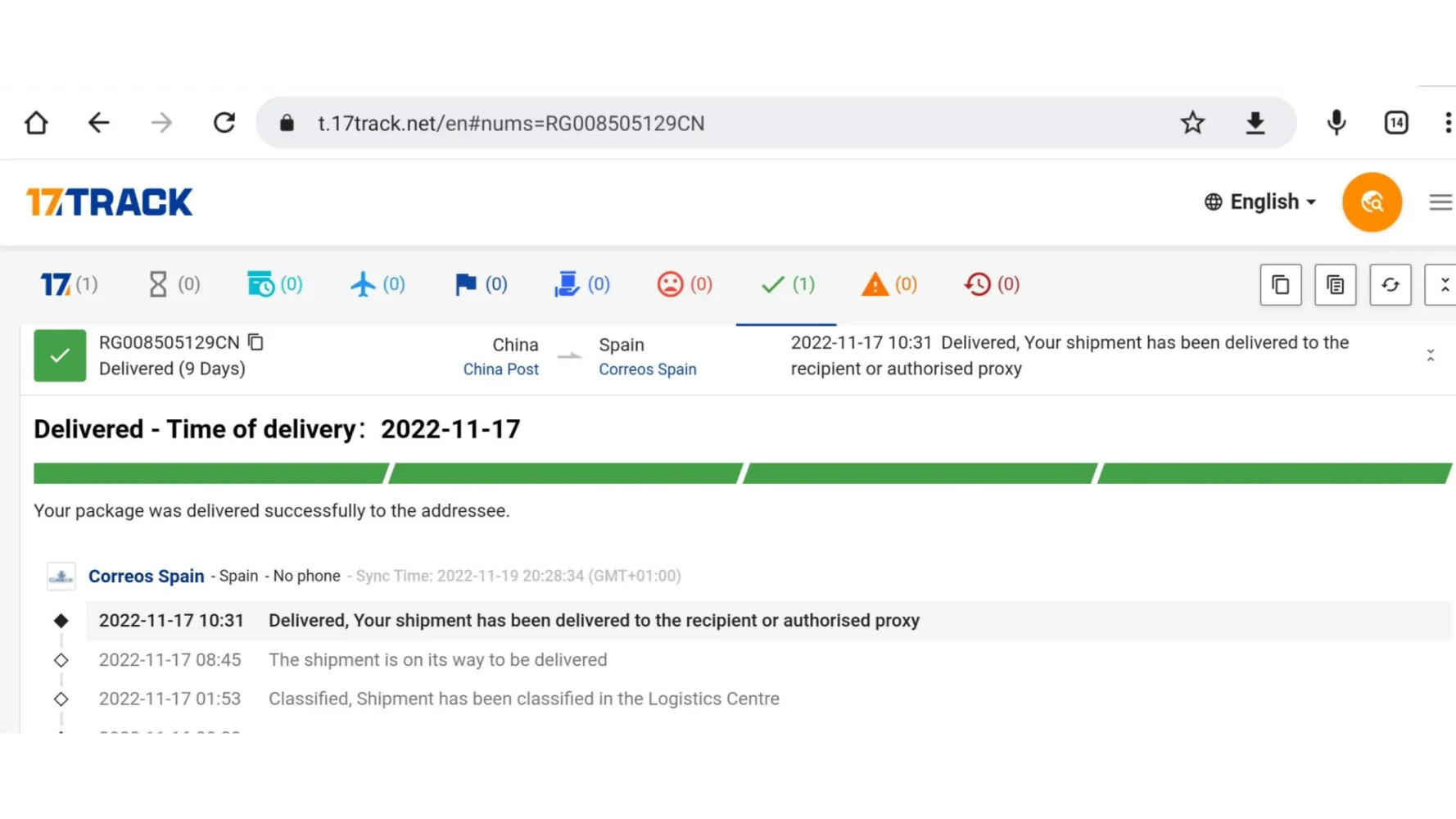Open the browser three-dot menu
1456x819 pixels.
click(x=1448, y=123)
